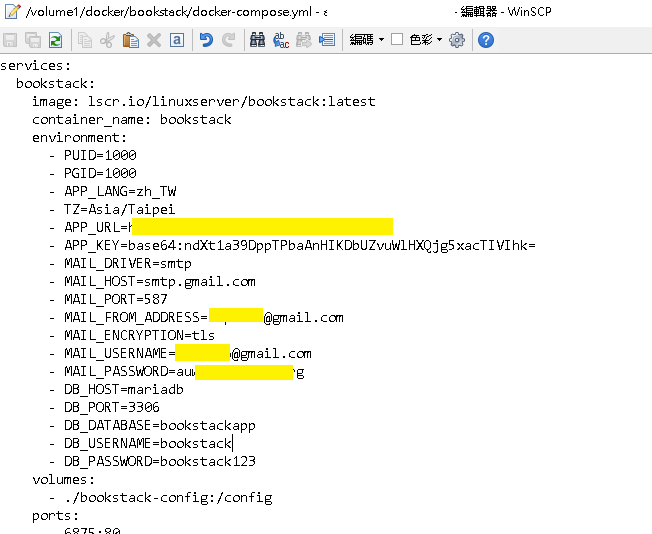The height and width of the screenshot is (534, 652).
Task: Expand the 編碼 encoding dropdown
Action: point(367,40)
